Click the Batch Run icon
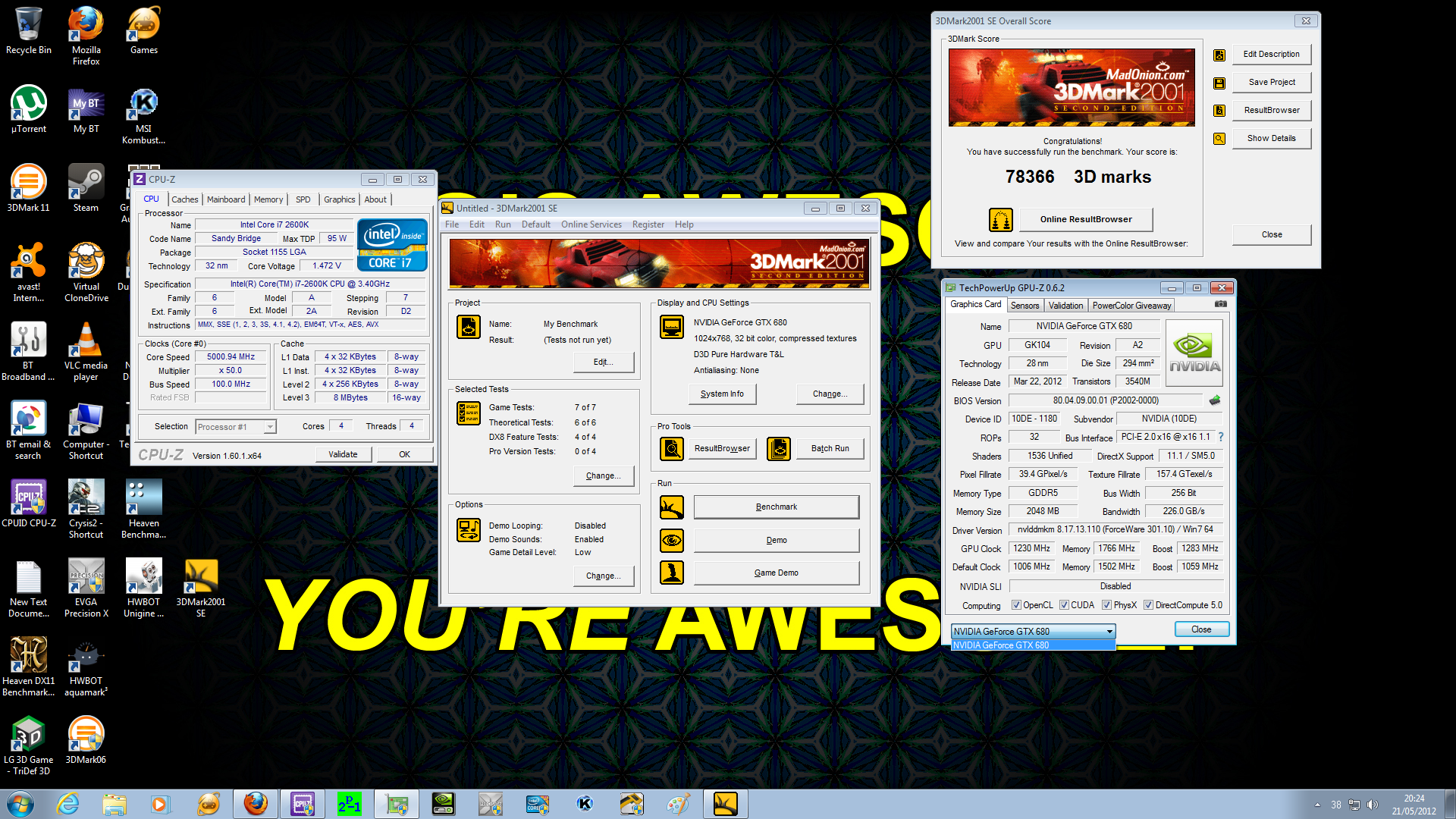Viewport: 1456px width, 819px height. click(x=779, y=449)
